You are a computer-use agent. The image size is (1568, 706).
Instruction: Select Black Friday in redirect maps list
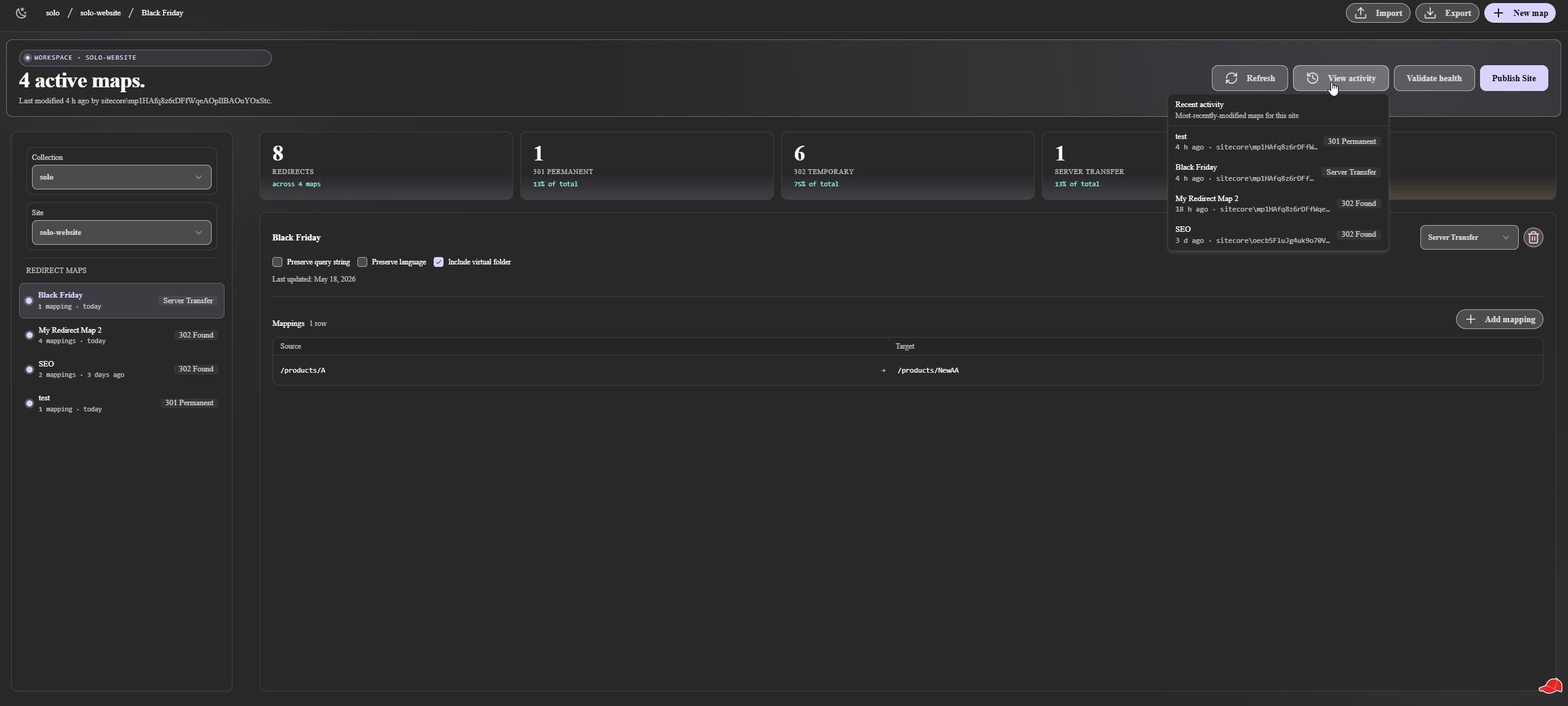click(122, 301)
